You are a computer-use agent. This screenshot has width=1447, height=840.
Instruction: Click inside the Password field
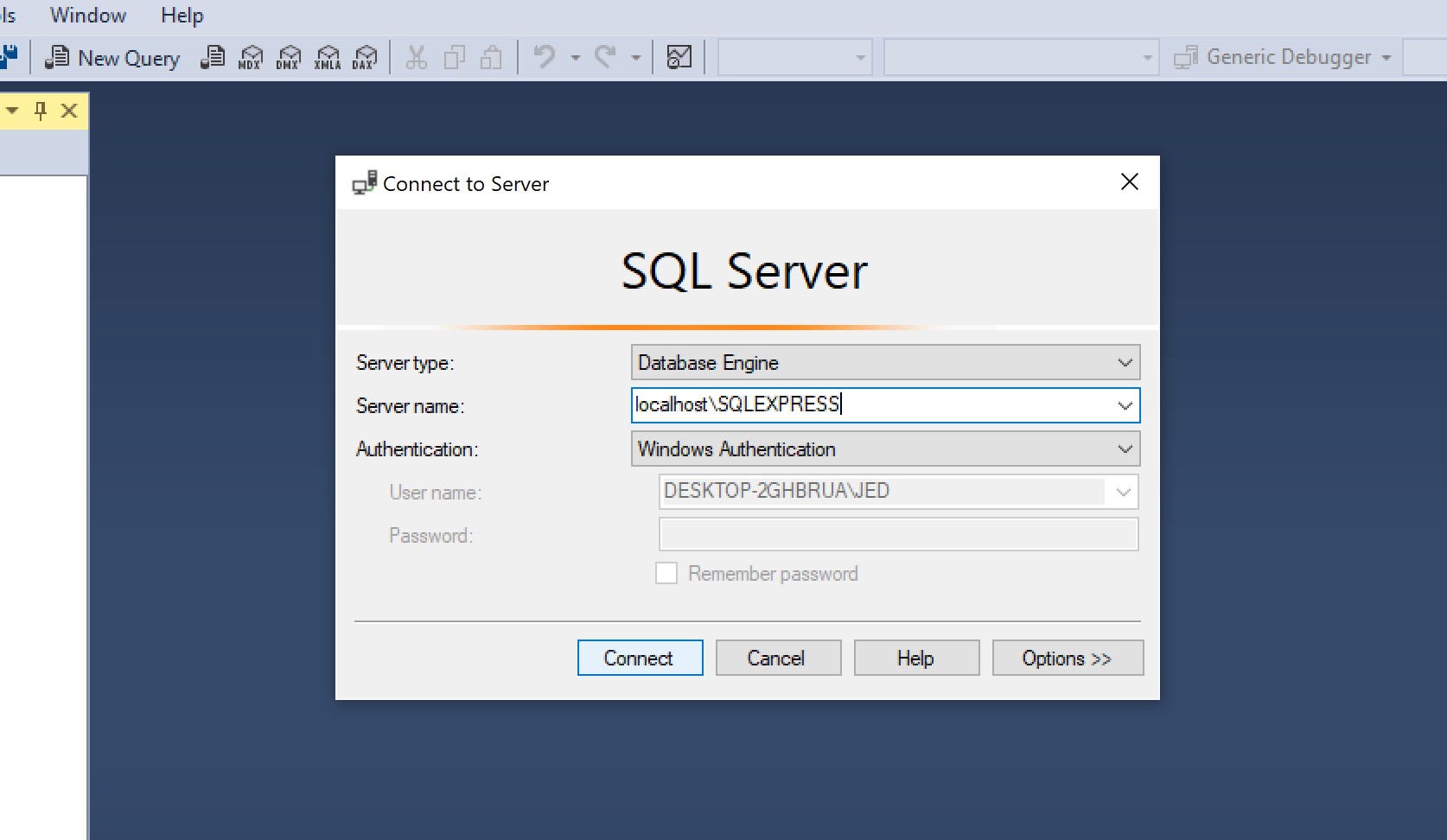pos(897,534)
